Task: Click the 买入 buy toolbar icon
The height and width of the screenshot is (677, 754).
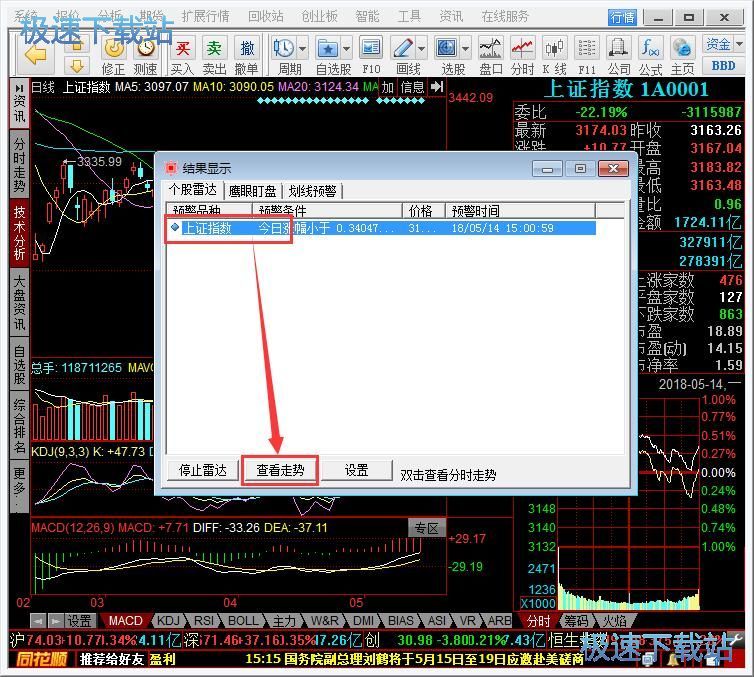Action: click(183, 55)
